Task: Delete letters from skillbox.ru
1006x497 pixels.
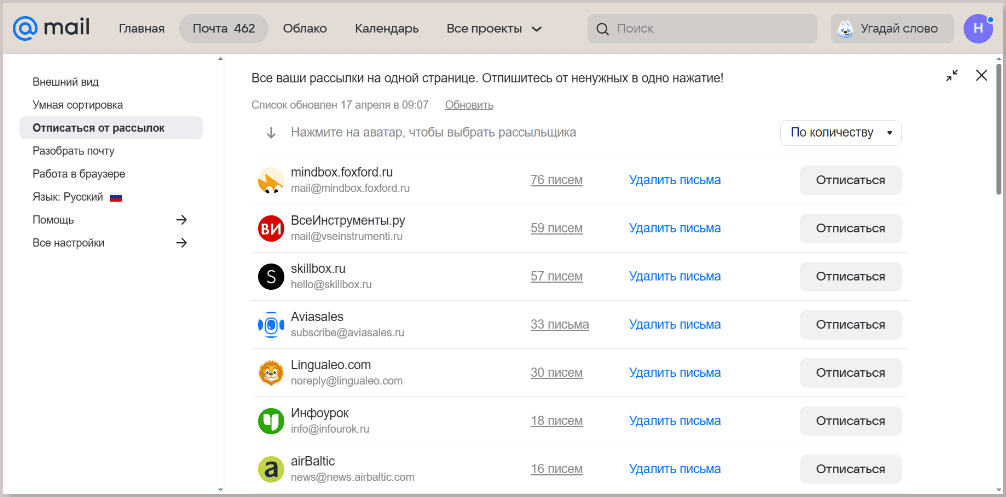Action: 675,276
